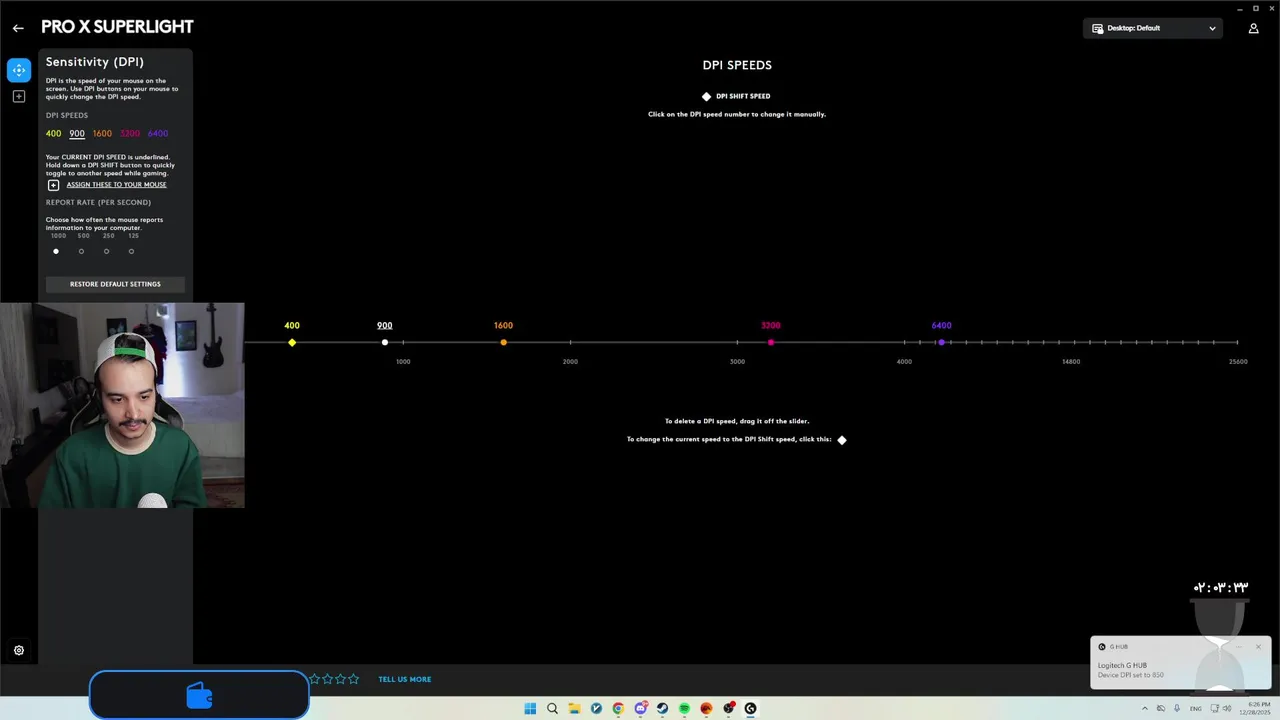Image resolution: width=1280 pixels, height=720 pixels.
Task: Open Spotify from the taskbar
Action: coord(684,709)
